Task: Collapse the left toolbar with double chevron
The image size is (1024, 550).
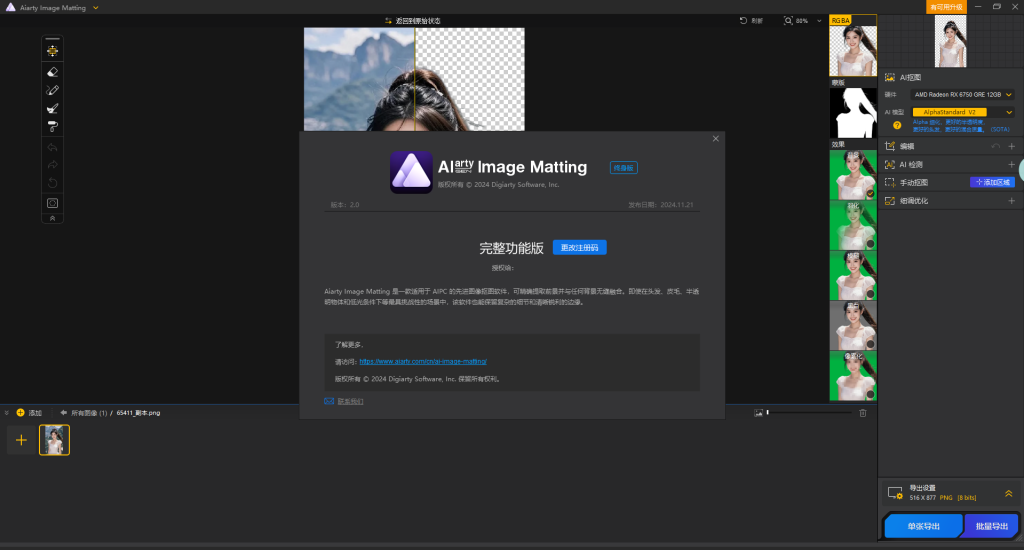Action: [53, 217]
